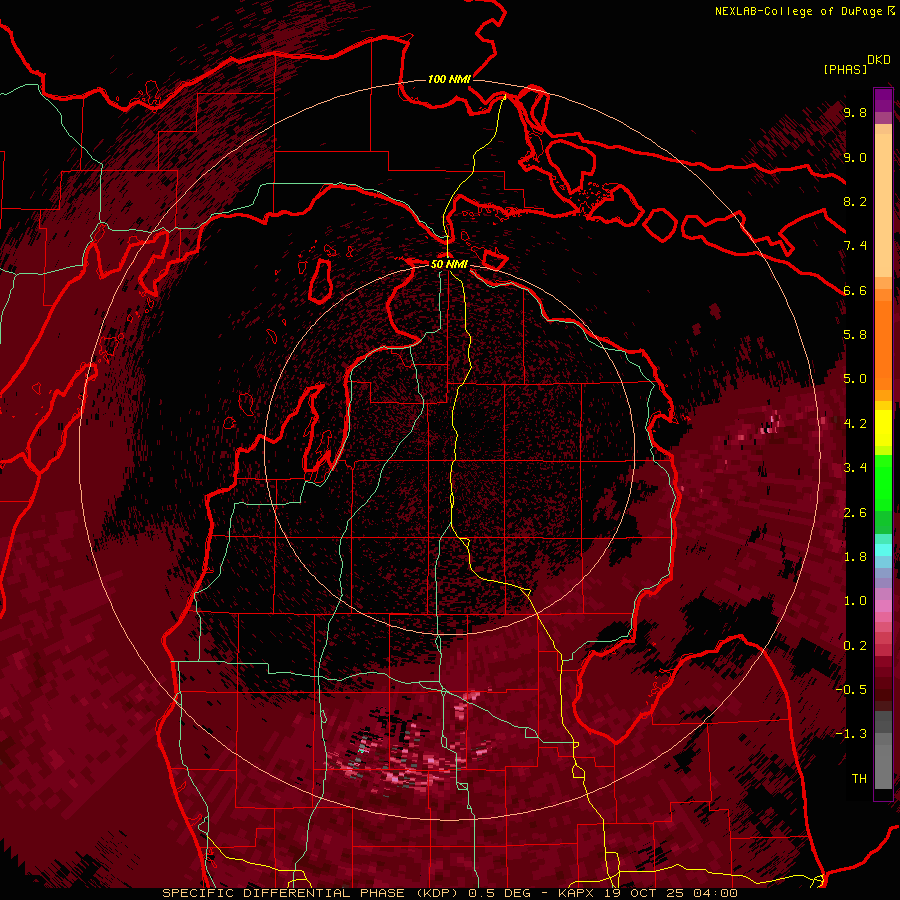This screenshot has width=900, height=900.
Task: Click the 50 NMI range ring label
Action: click(449, 264)
